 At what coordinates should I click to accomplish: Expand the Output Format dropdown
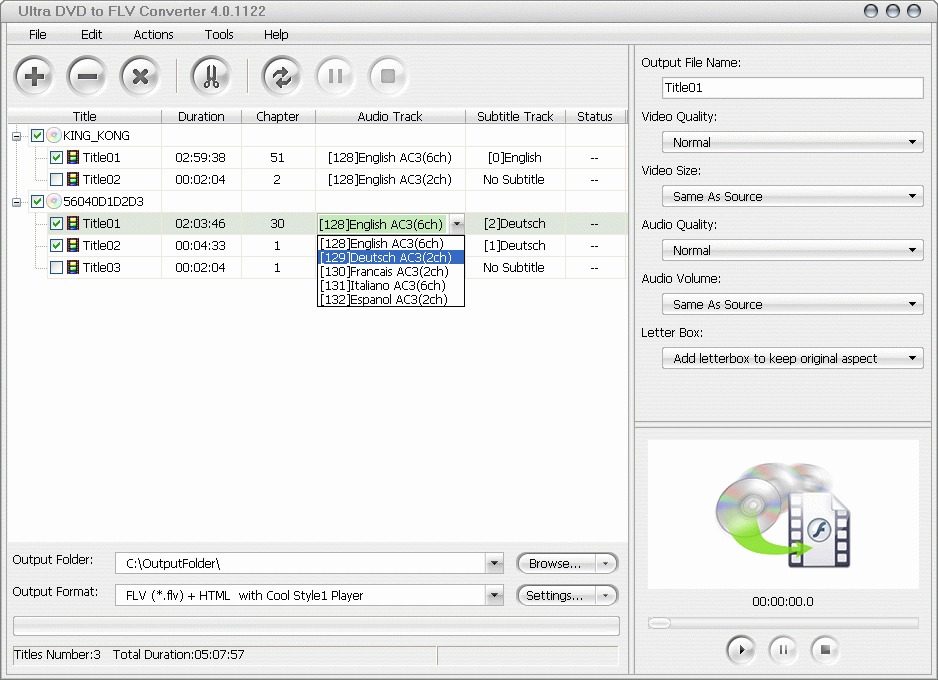click(x=494, y=595)
